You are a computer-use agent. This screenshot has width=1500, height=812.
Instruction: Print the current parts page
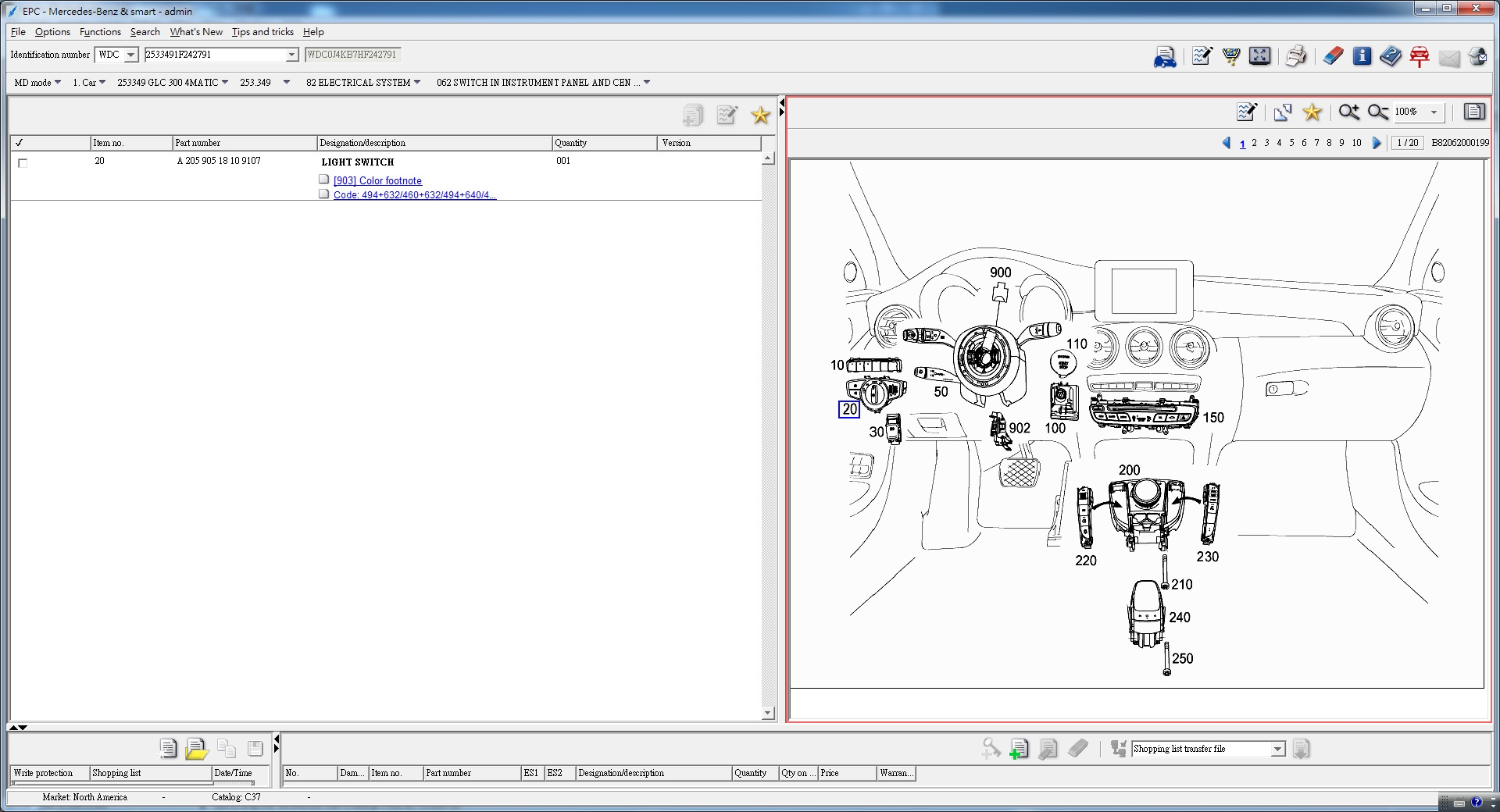[1295, 56]
